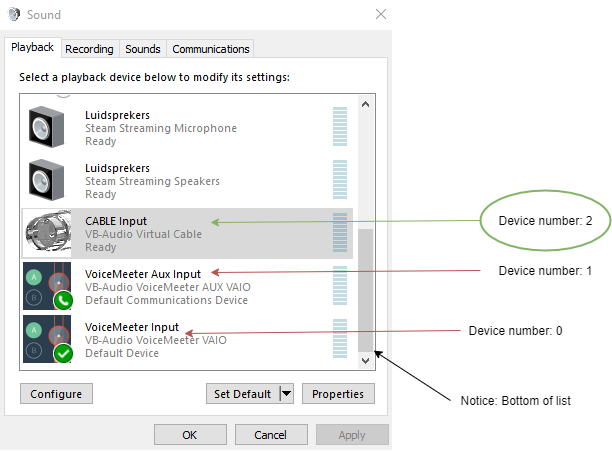The width and height of the screenshot is (612, 451).
Task: Click the 'Default Device' status text
Action: tap(122, 353)
